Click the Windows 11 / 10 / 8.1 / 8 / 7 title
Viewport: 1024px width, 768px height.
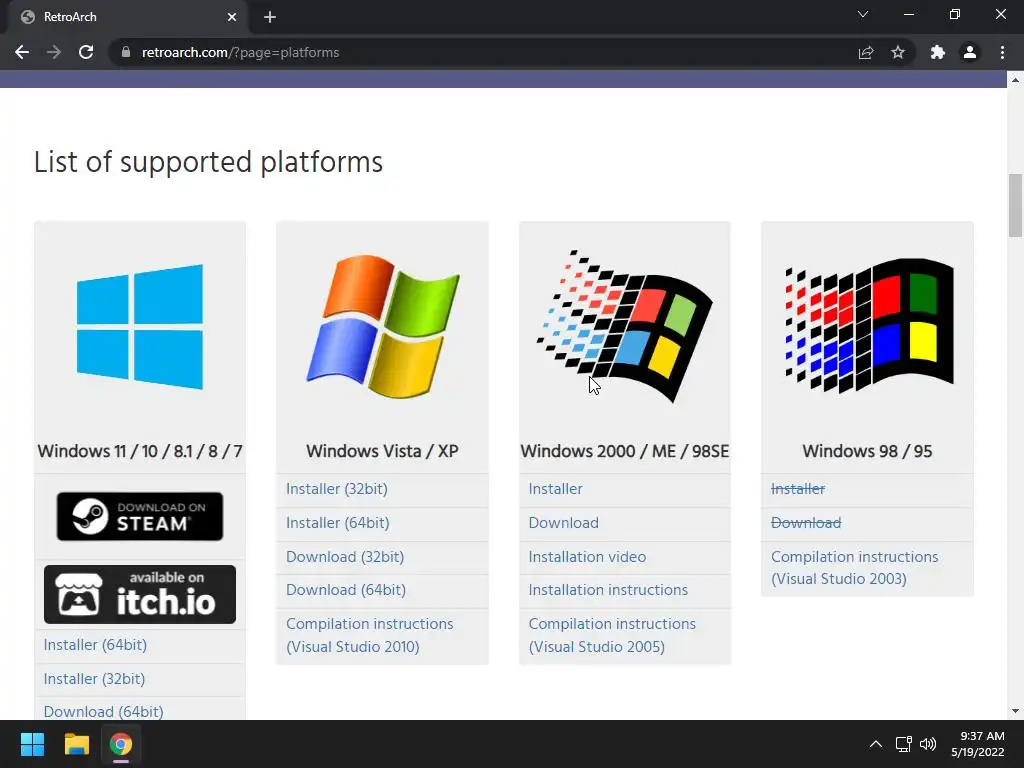click(x=140, y=451)
